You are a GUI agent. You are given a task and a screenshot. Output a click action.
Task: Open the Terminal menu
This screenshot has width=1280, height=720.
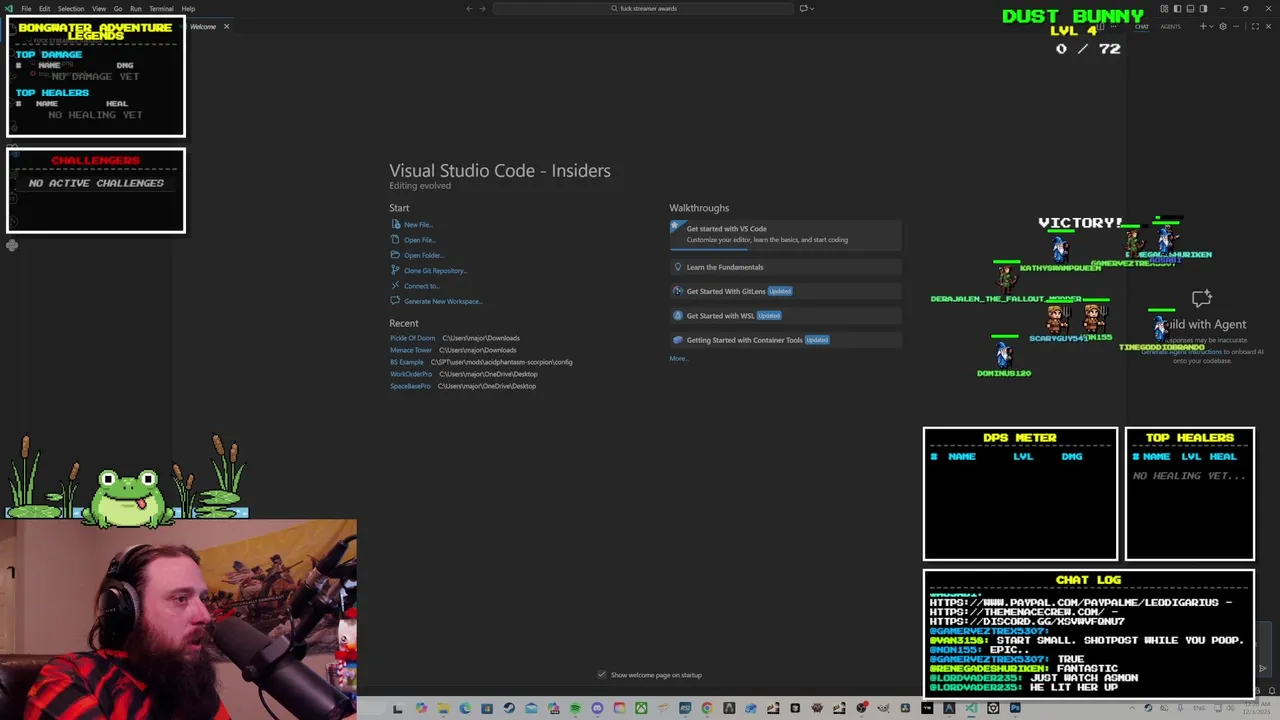point(161,8)
